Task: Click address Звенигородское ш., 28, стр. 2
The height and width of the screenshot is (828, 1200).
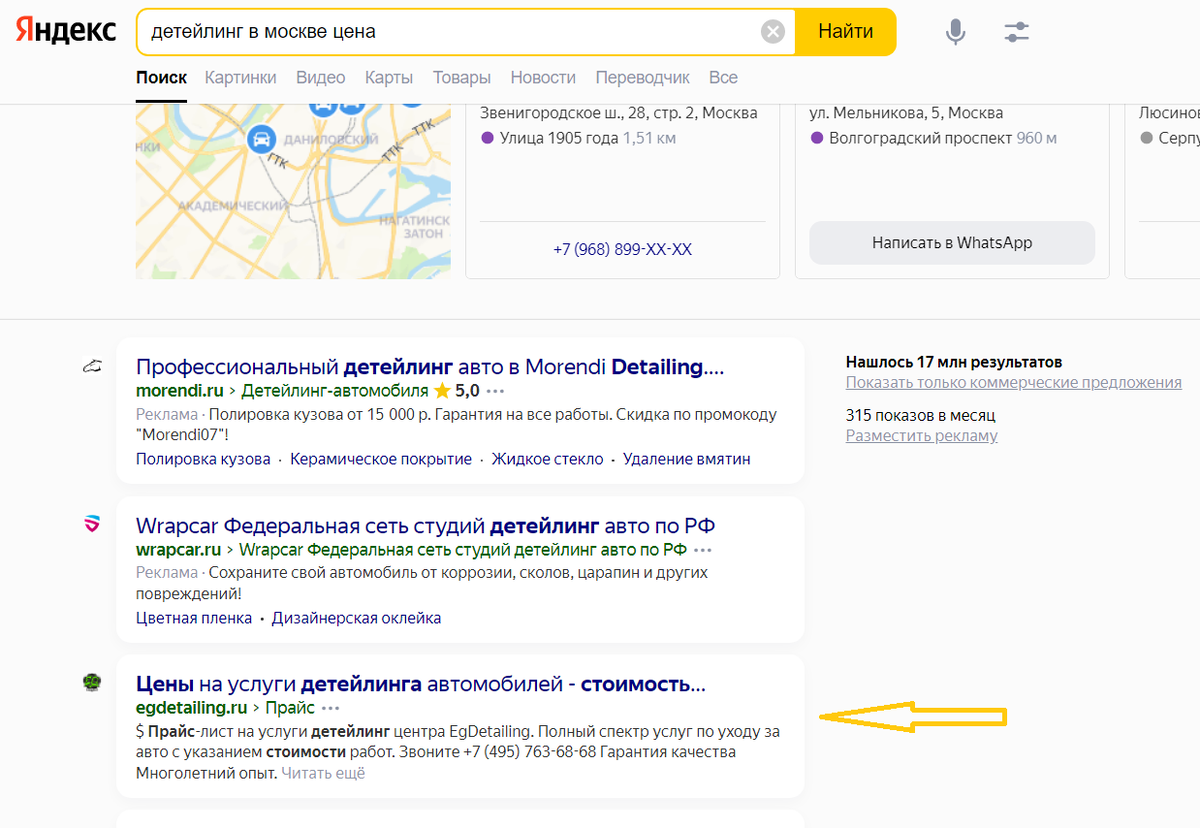Action: pos(619,113)
